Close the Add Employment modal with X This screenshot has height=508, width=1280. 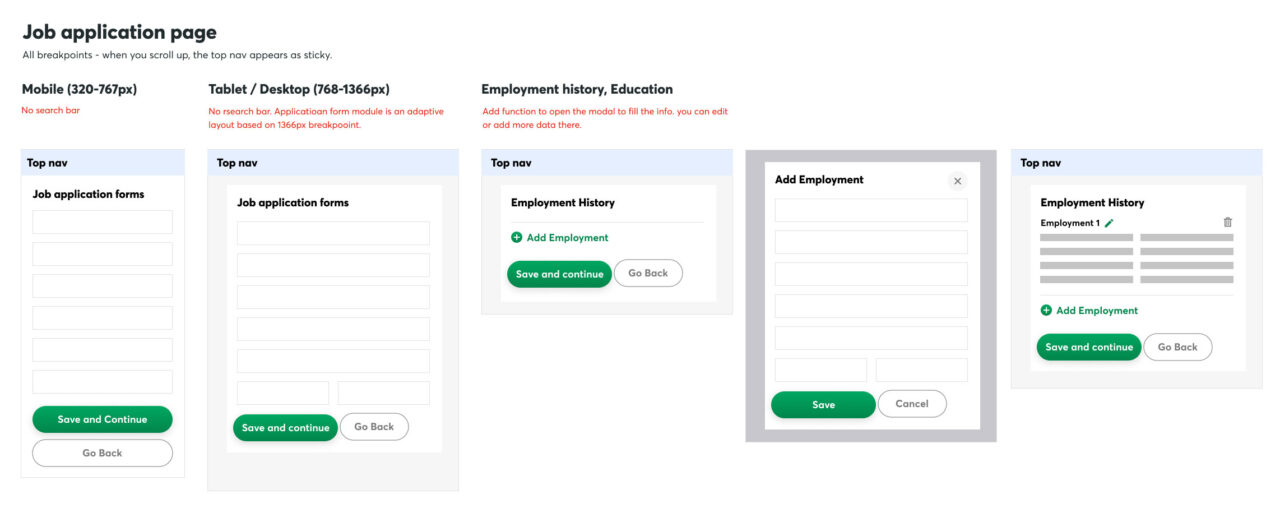(x=957, y=181)
